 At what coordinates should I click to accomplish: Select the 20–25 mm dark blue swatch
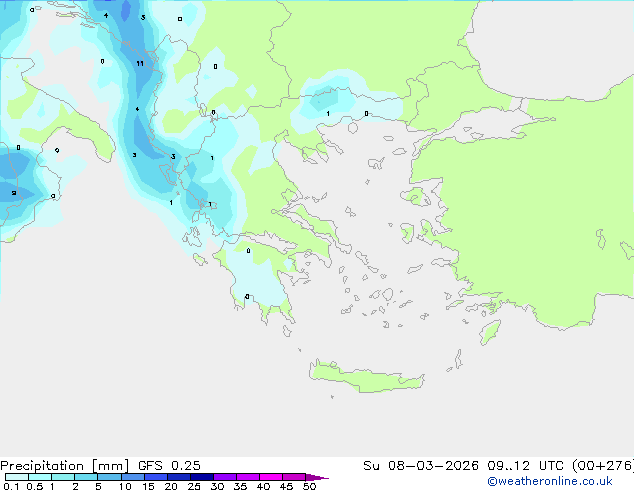coord(178,477)
